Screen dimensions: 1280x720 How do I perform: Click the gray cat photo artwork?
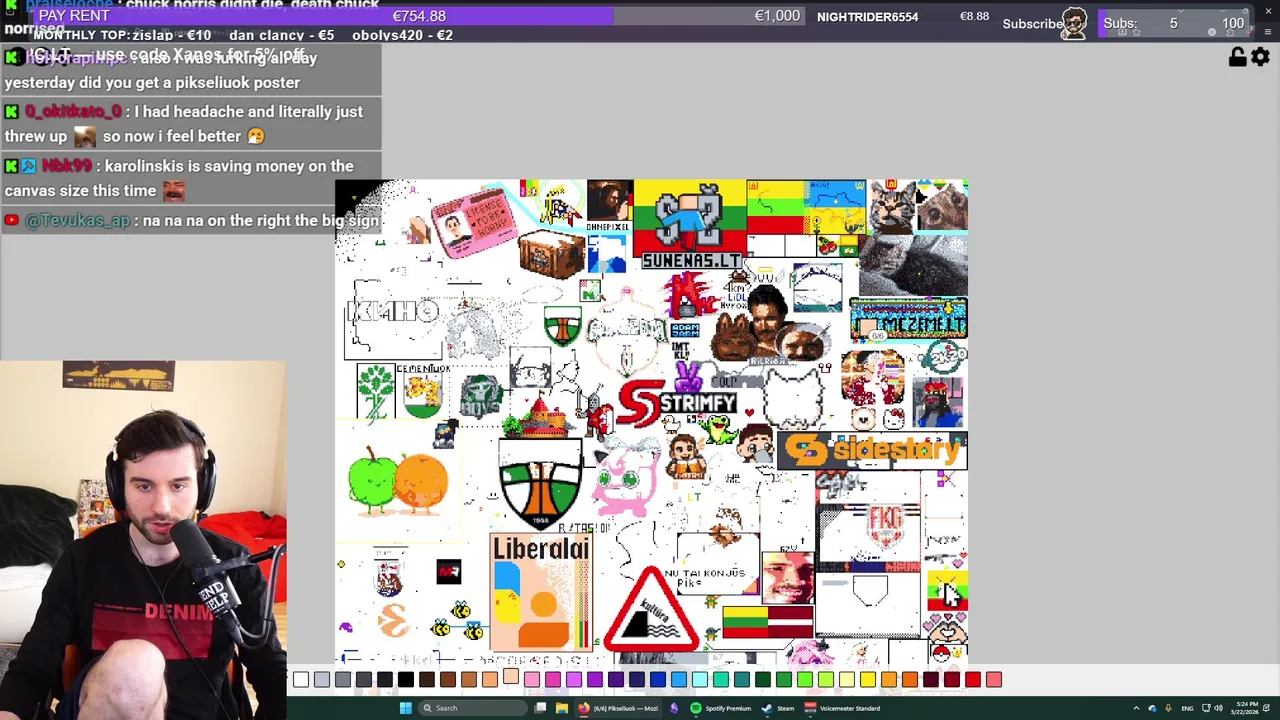coord(912,265)
